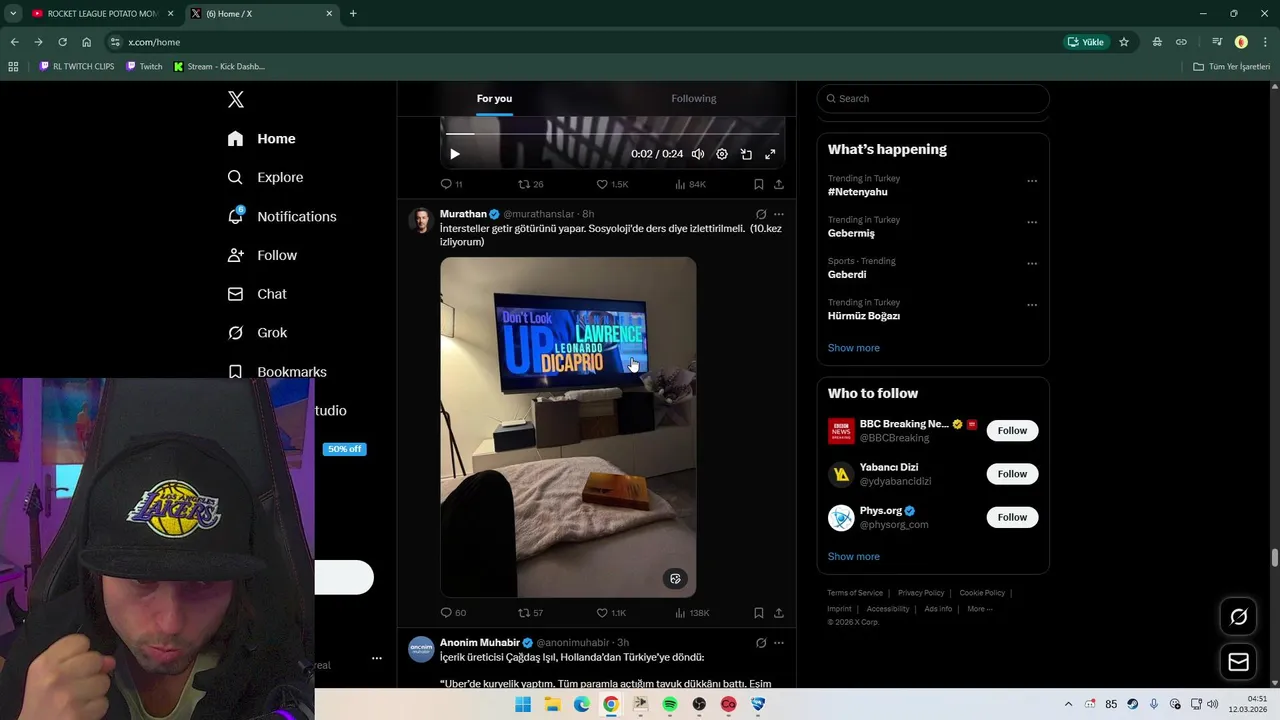Mute the video volume icon
The image size is (1280, 720).
(x=698, y=154)
